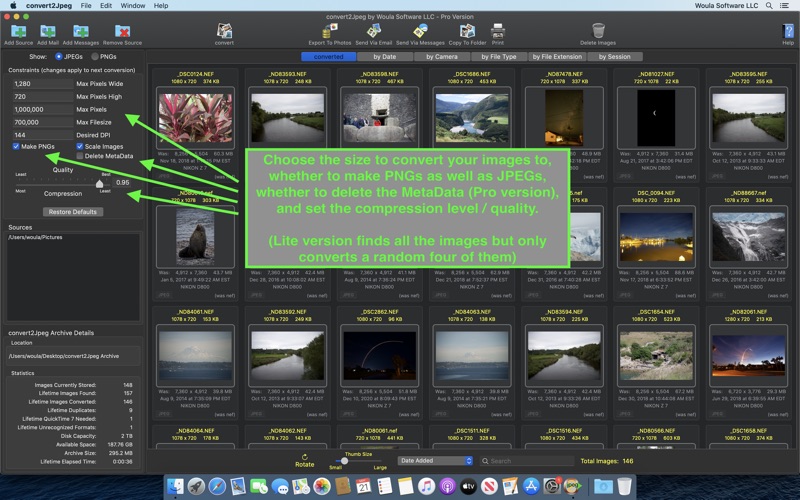The image size is (800, 500).
Task: Click the Thumb Size slider knob
Action: (344, 461)
